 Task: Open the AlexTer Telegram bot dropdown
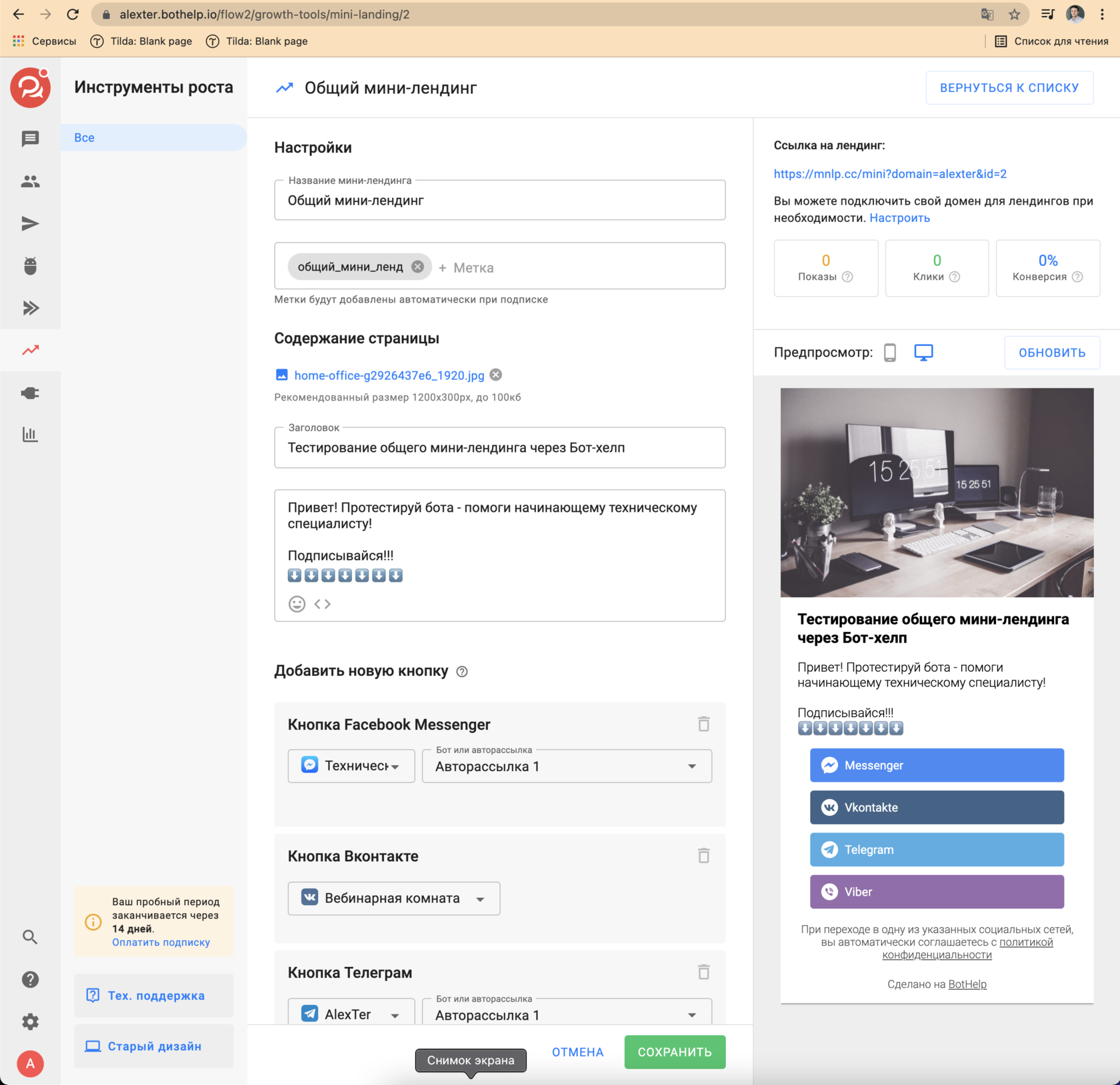[351, 1014]
